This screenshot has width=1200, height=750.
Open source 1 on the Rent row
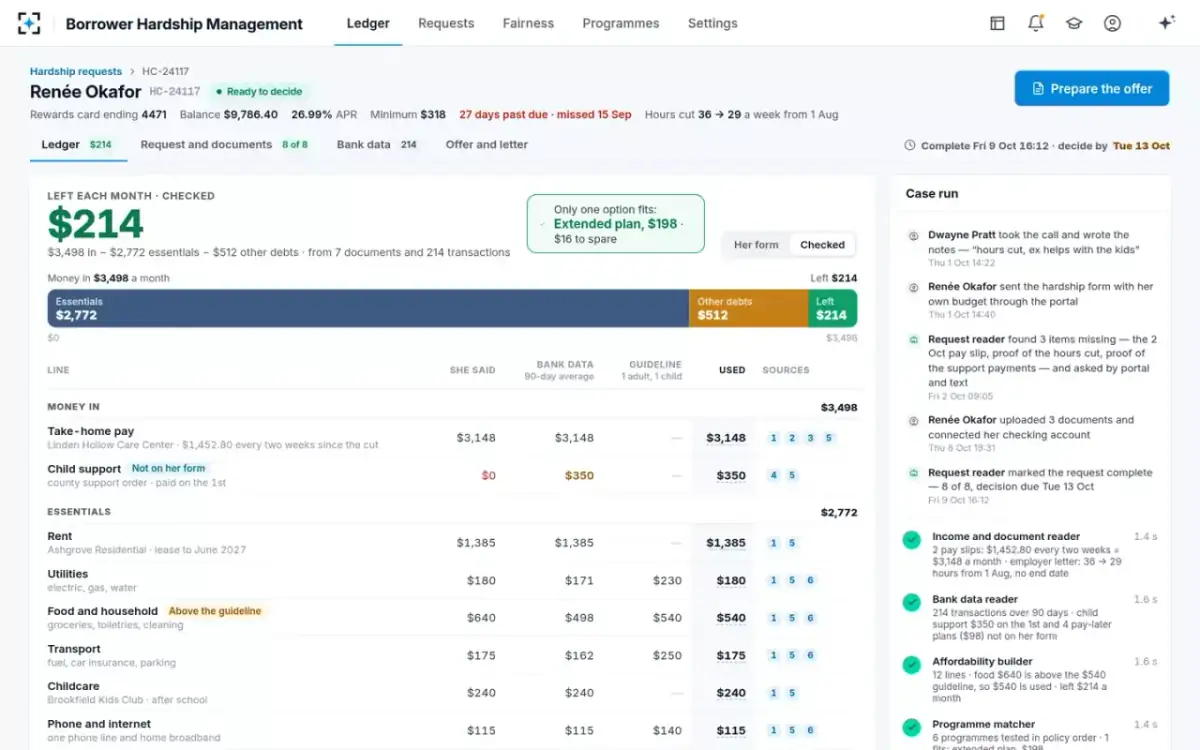coord(773,543)
